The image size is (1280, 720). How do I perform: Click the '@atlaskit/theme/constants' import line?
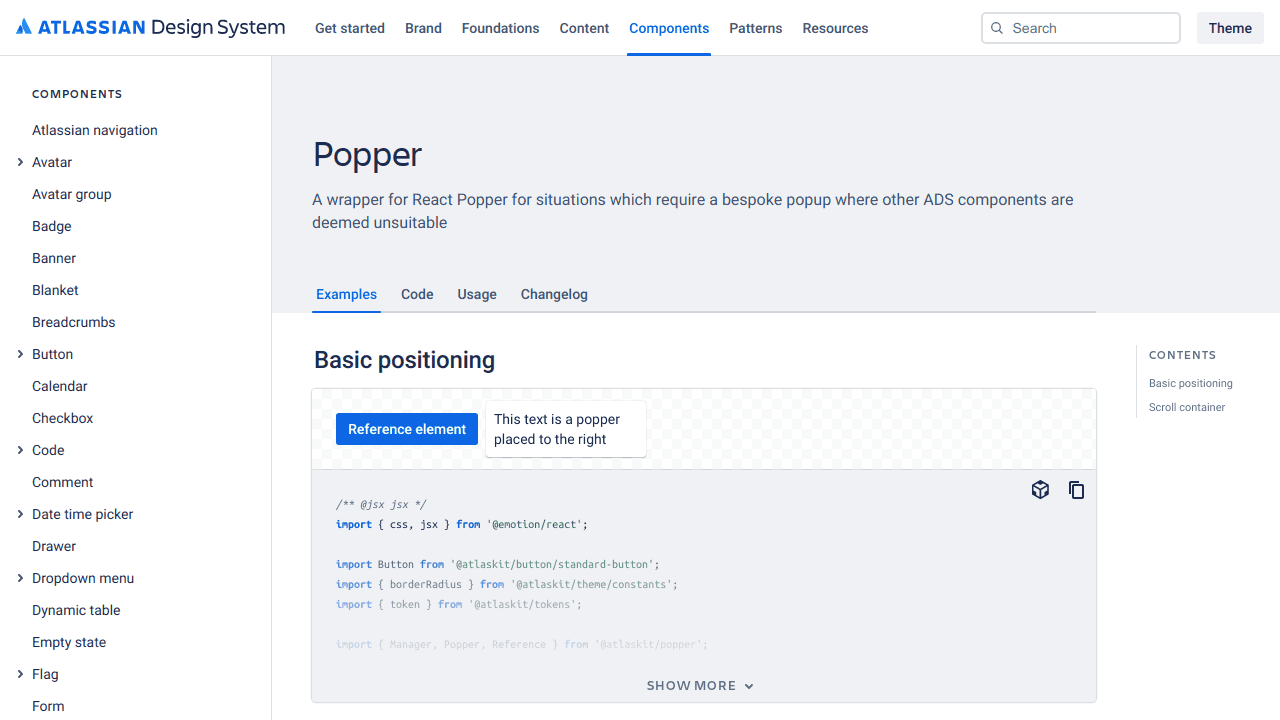pos(507,584)
